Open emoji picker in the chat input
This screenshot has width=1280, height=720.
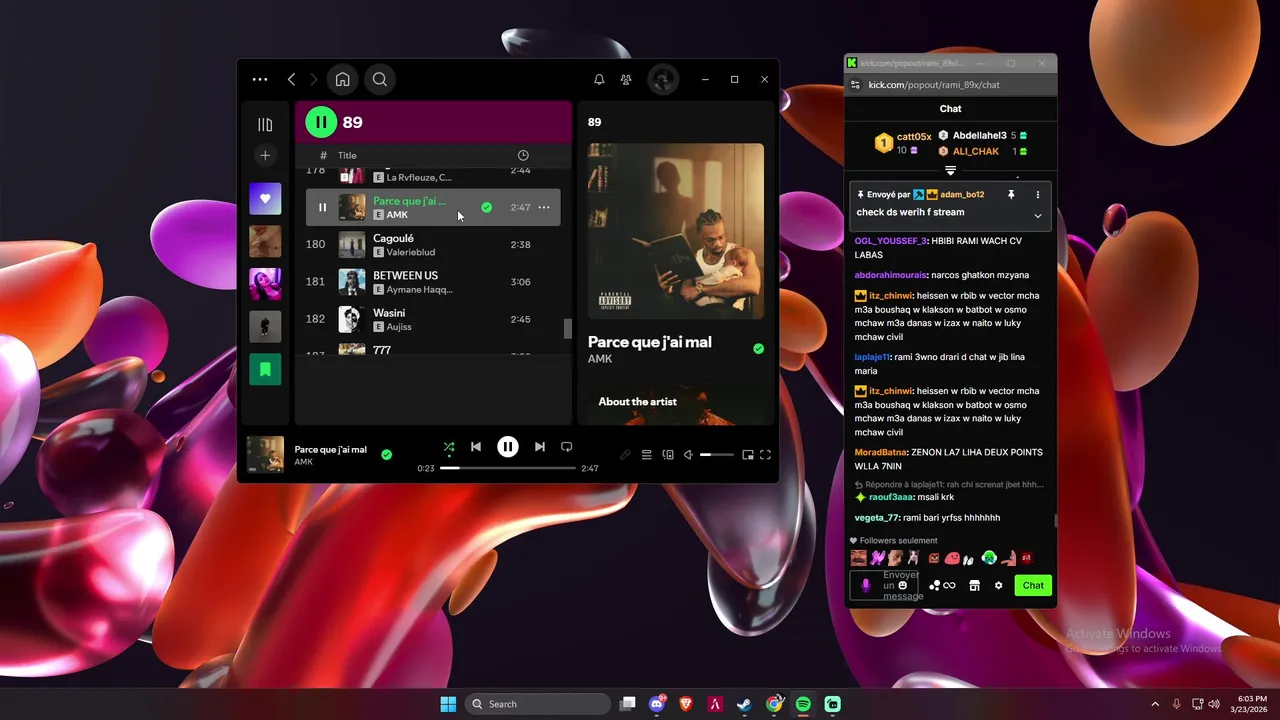pos(904,585)
